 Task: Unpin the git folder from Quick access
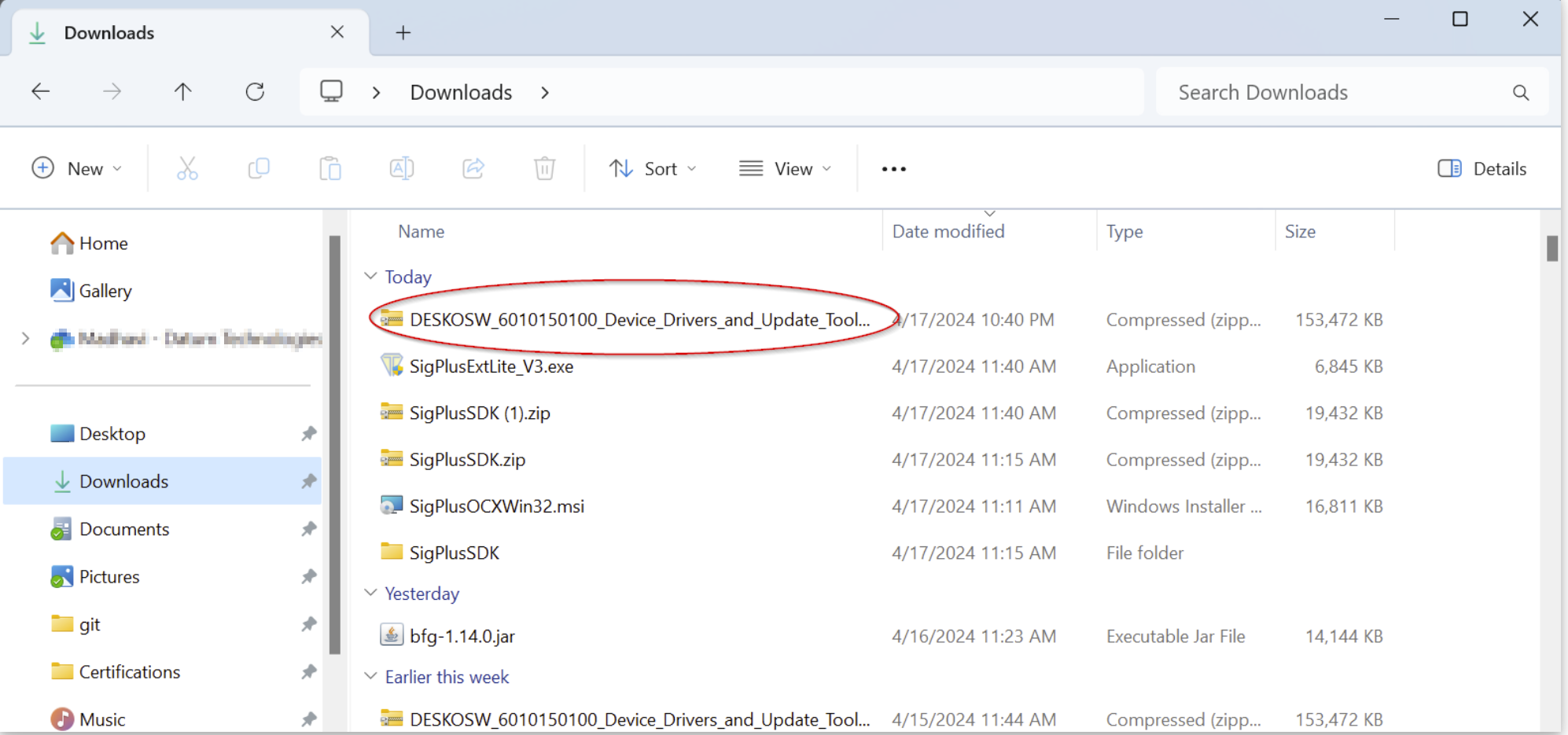(309, 623)
